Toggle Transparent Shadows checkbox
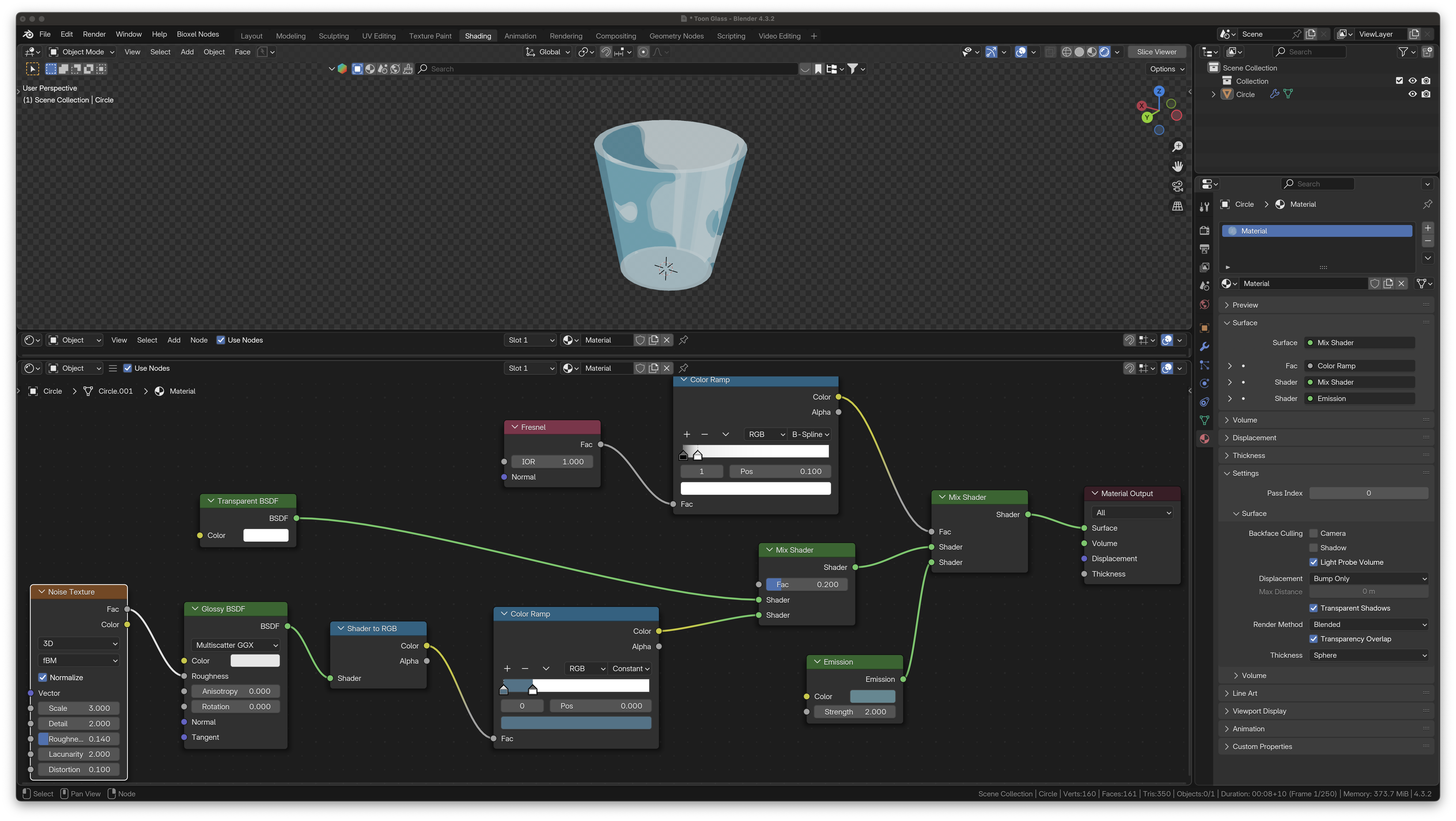1456x821 pixels. tap(1314, 609)
